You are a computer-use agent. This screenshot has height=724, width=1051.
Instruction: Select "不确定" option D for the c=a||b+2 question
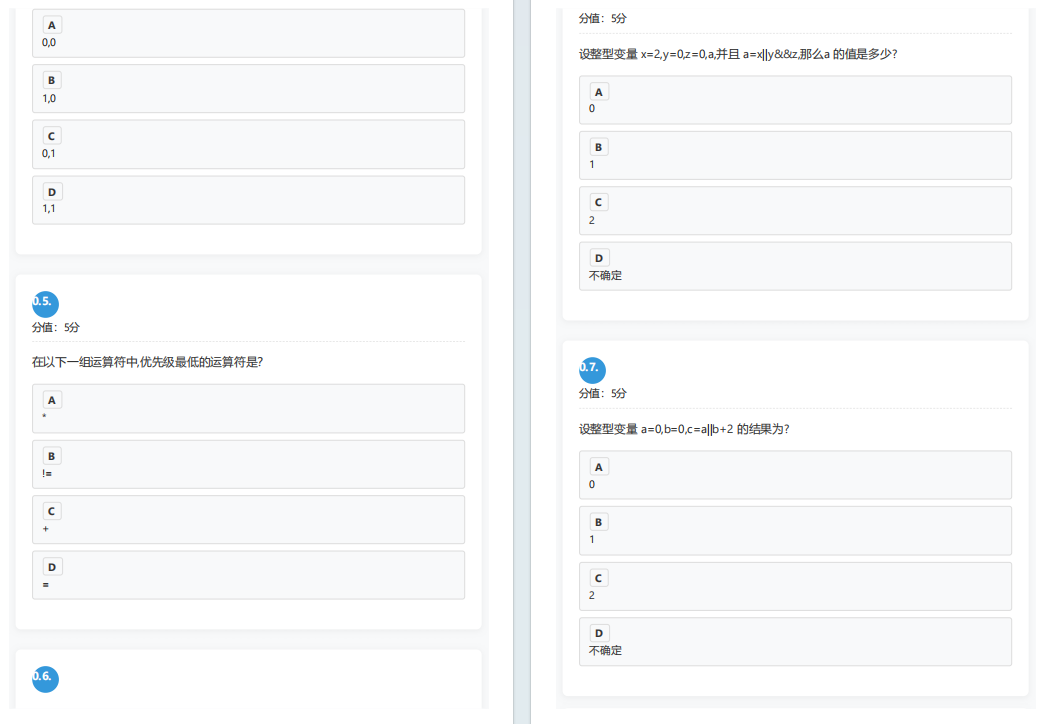[795, 641]
